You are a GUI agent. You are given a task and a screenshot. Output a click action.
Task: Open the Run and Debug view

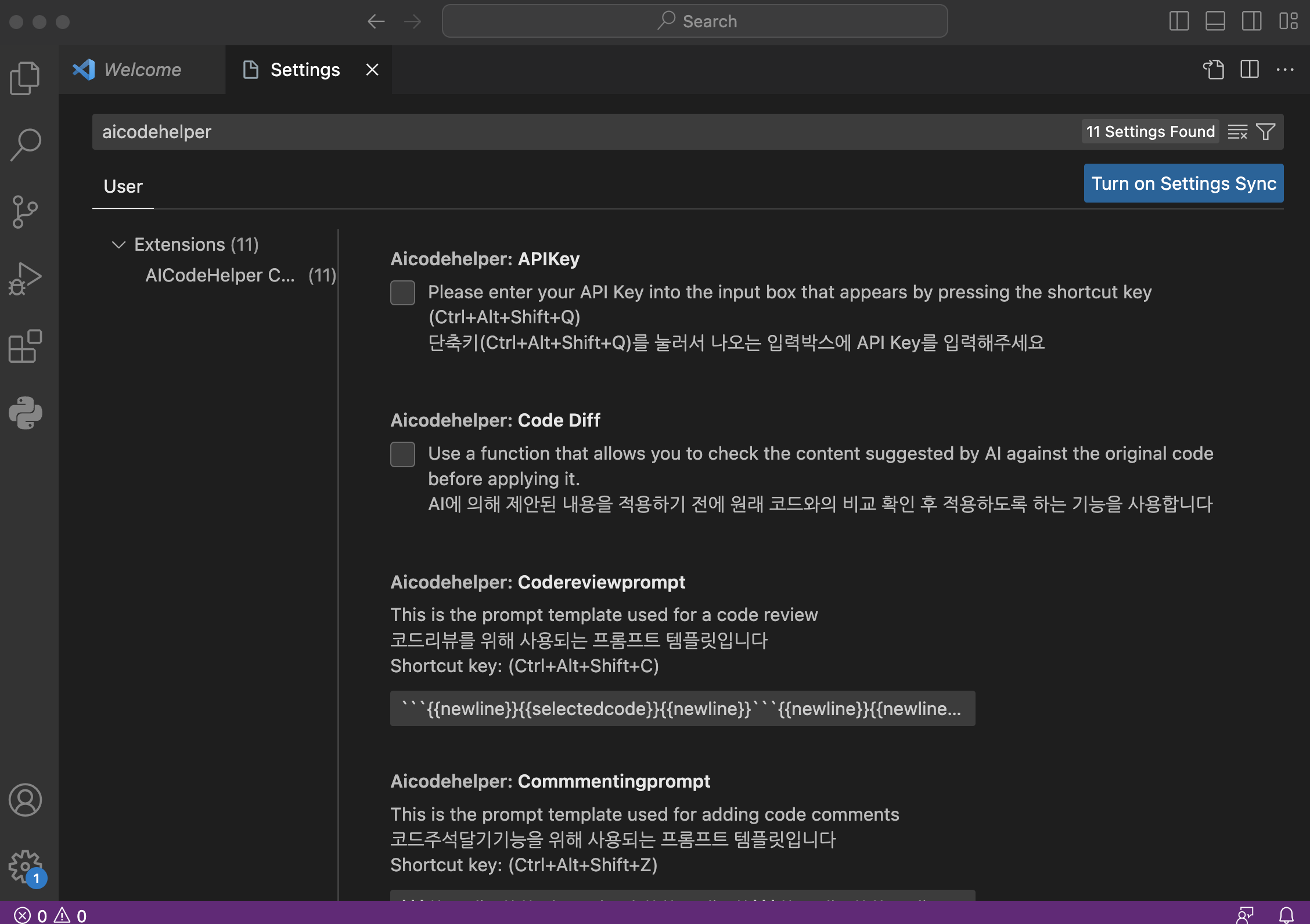pyautogui.click(x=25, y=279)
